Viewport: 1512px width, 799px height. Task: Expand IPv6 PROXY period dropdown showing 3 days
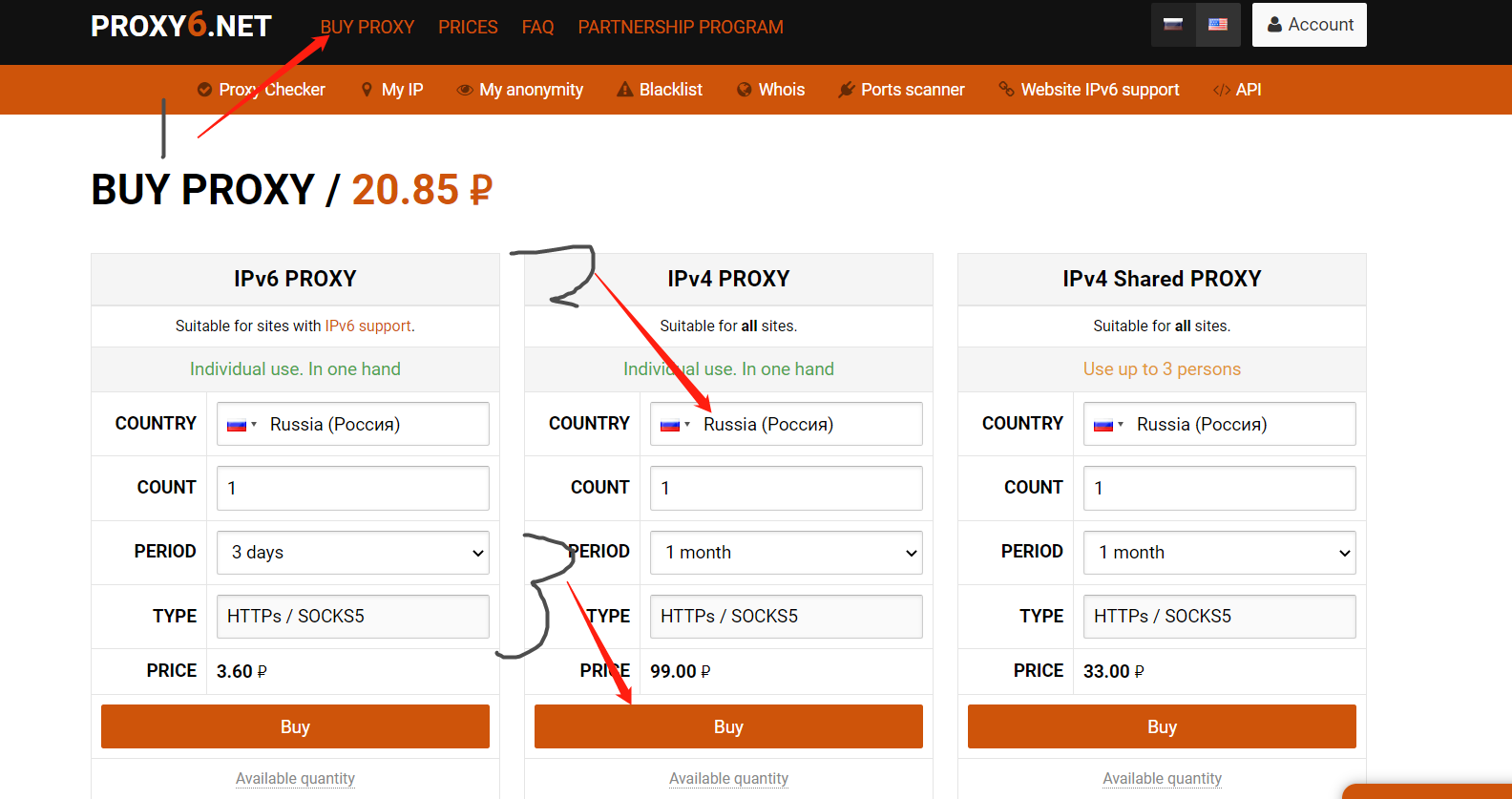pyautogui.click(x=353, y=553)
